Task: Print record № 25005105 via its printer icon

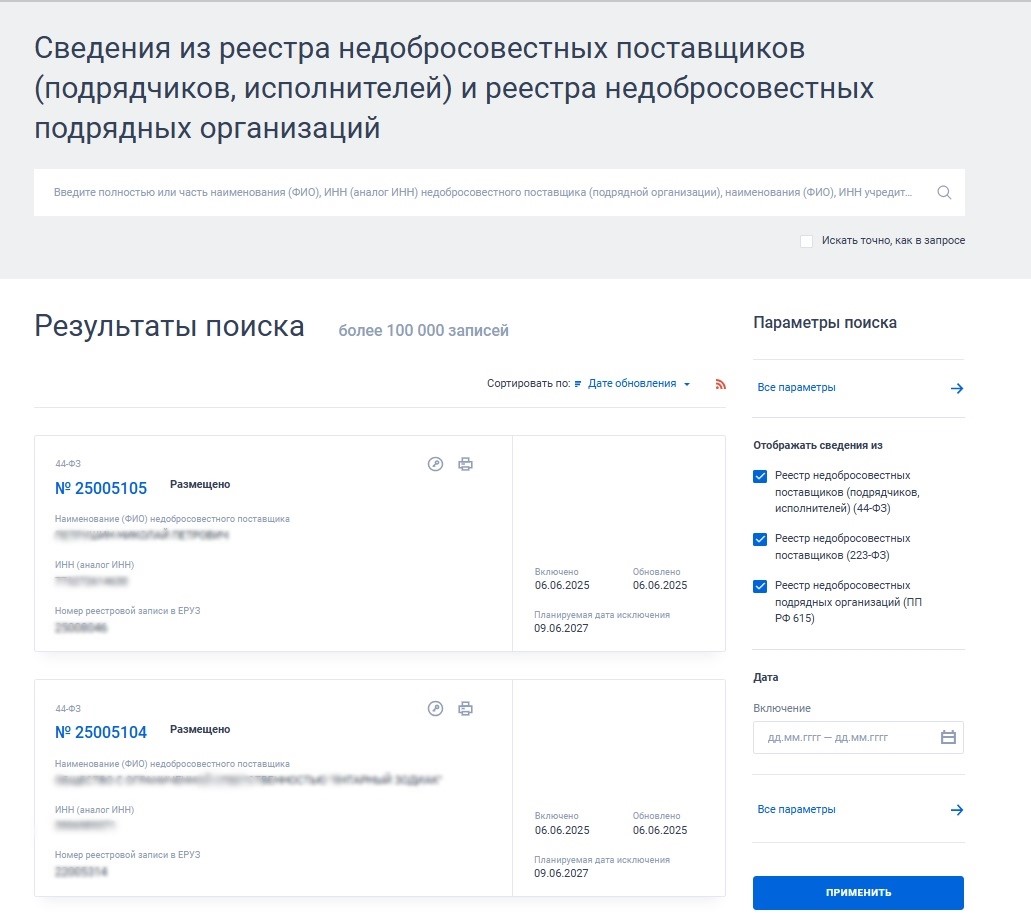Action: tap(465, 463)
